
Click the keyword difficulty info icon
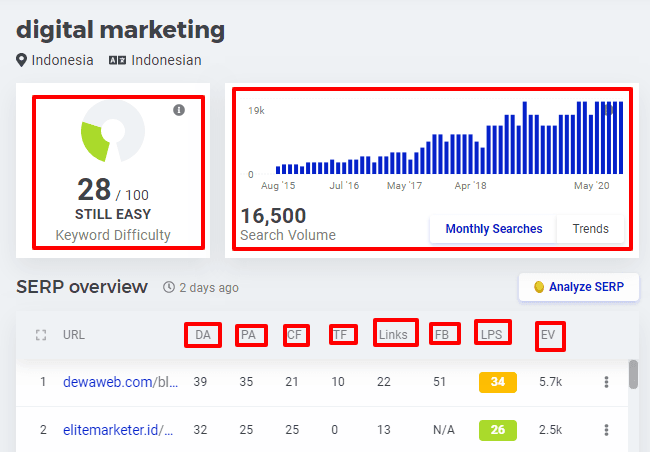coord(179,110)
